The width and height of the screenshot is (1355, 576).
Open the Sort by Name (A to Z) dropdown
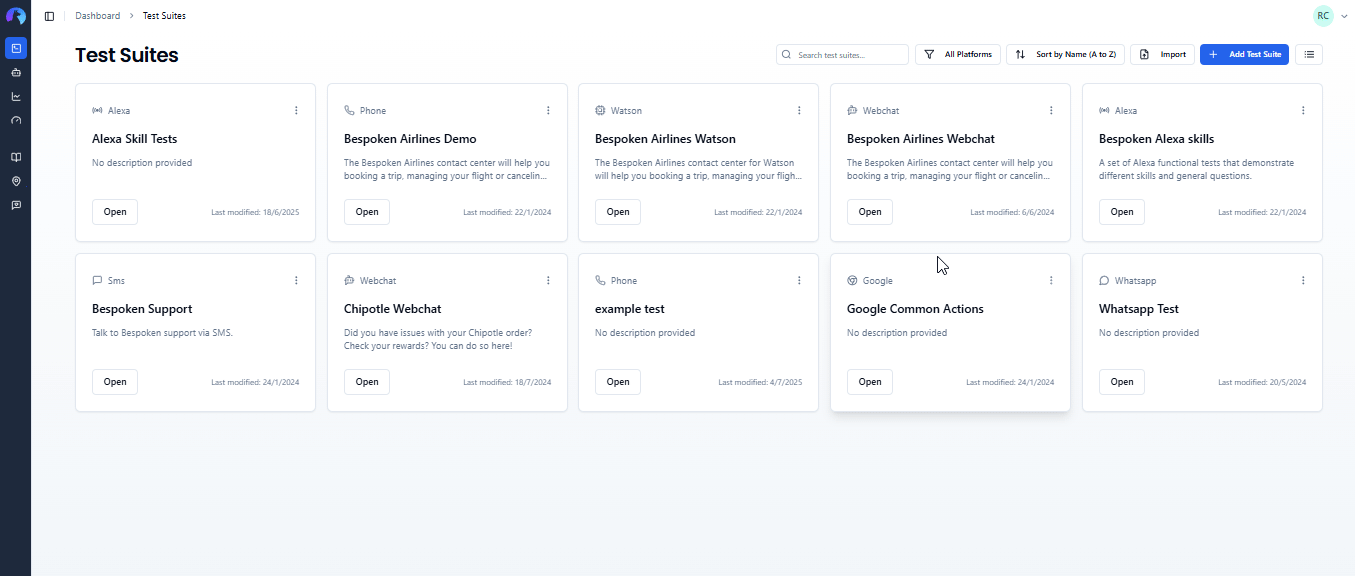[1066, 55]
